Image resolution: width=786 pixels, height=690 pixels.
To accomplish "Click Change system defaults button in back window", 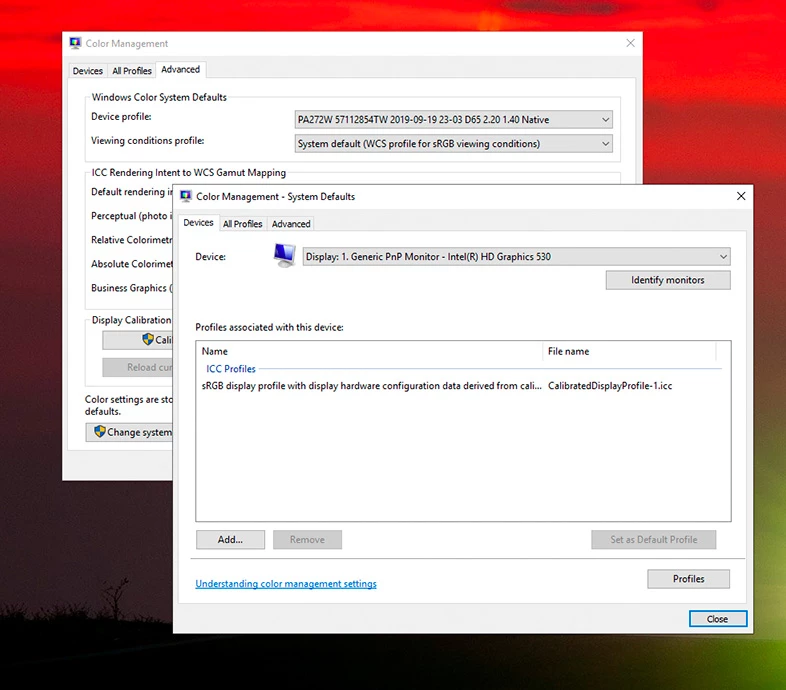I will (129, 432).
